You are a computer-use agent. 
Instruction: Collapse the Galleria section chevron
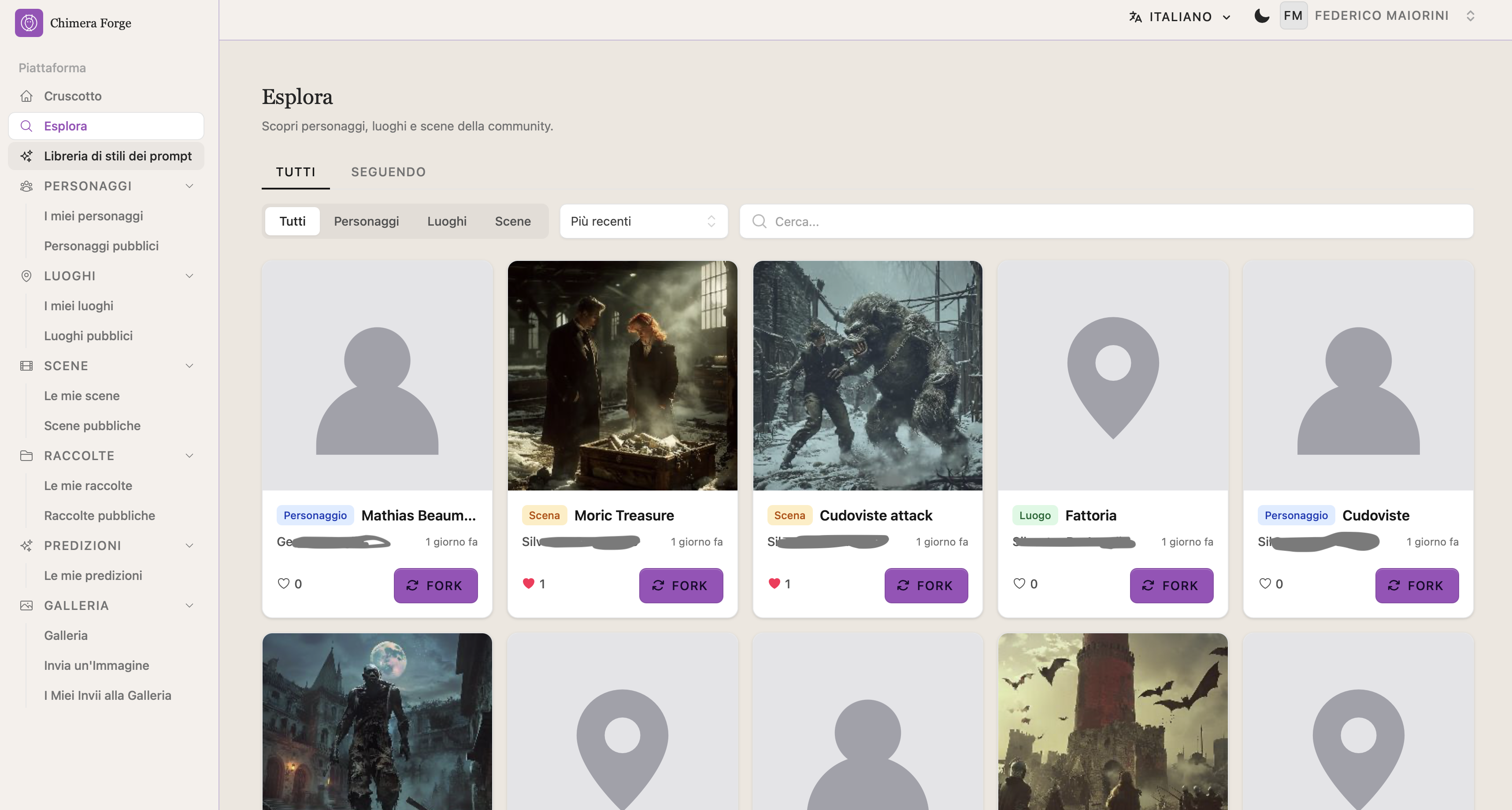tap(189, 605)
